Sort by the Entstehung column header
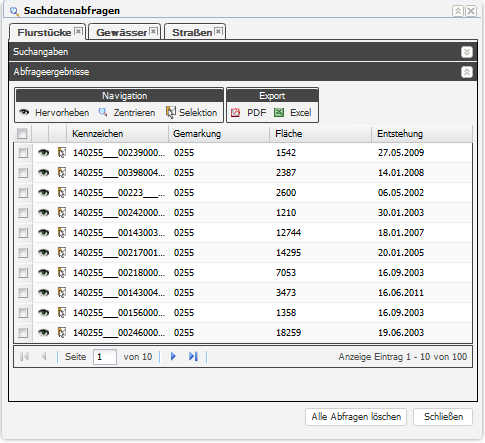The width and height of the screenshot is (485, 443). coord(422,134)
